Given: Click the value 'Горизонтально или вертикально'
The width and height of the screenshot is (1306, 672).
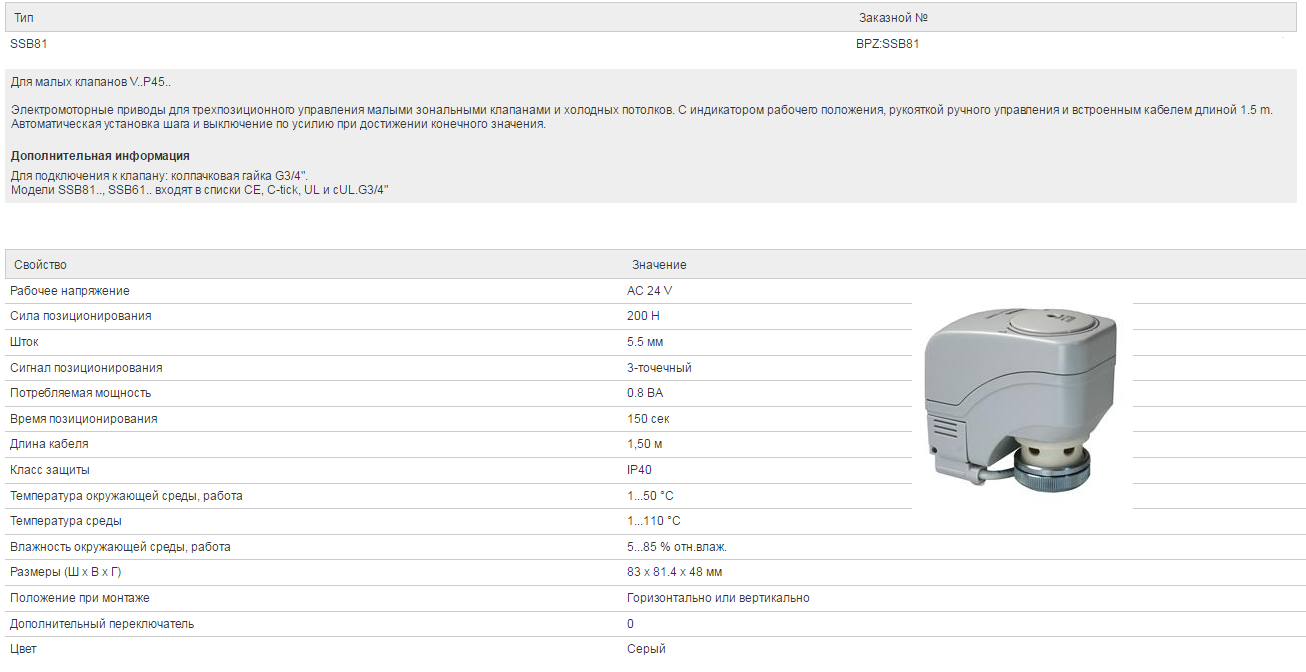Looking at the screenshot, I should pyautogui.click(x=718, y=598).
